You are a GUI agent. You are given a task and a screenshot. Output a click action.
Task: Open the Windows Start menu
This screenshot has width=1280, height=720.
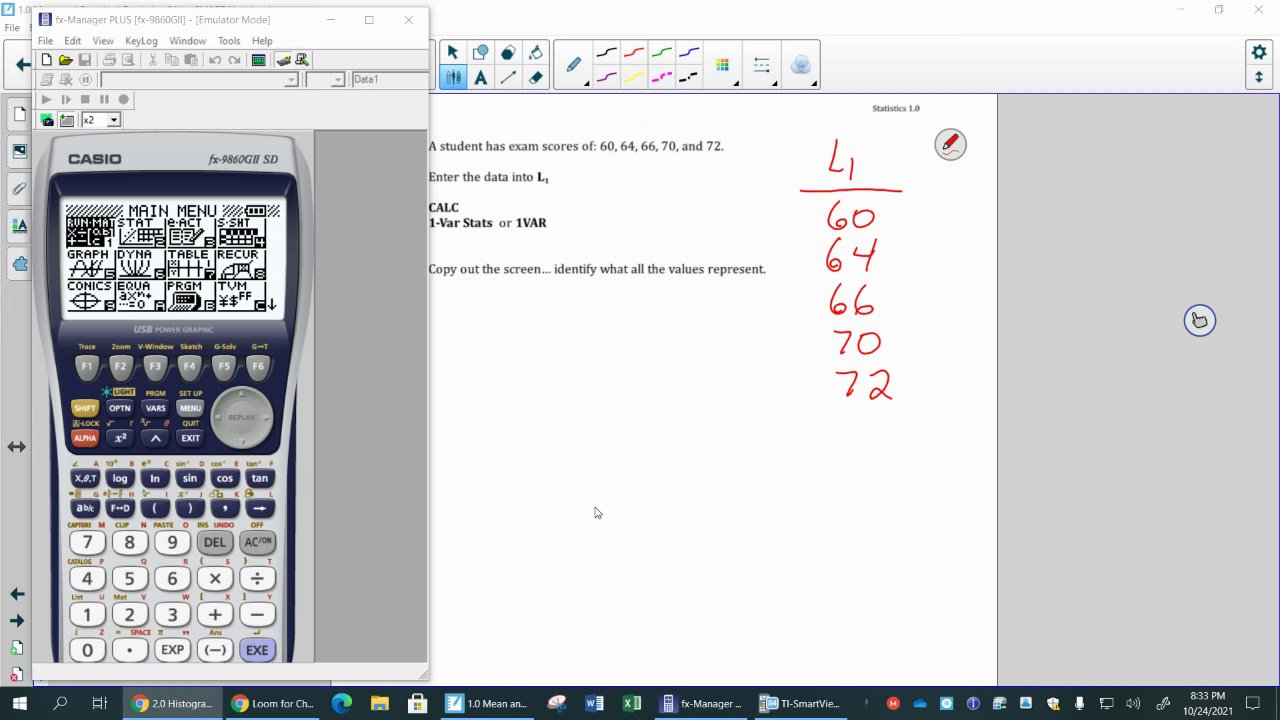(20, 704)
